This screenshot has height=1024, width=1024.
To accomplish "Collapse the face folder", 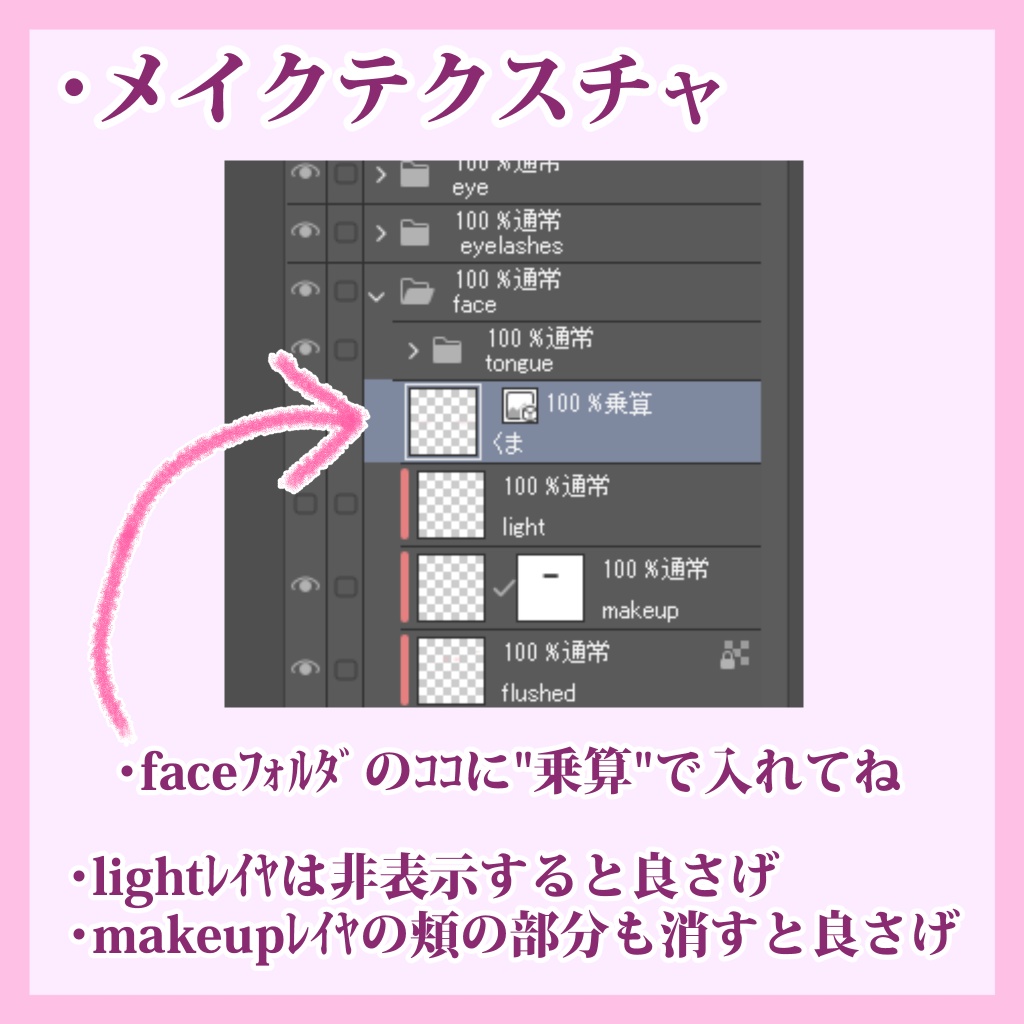I will point(376,297).
